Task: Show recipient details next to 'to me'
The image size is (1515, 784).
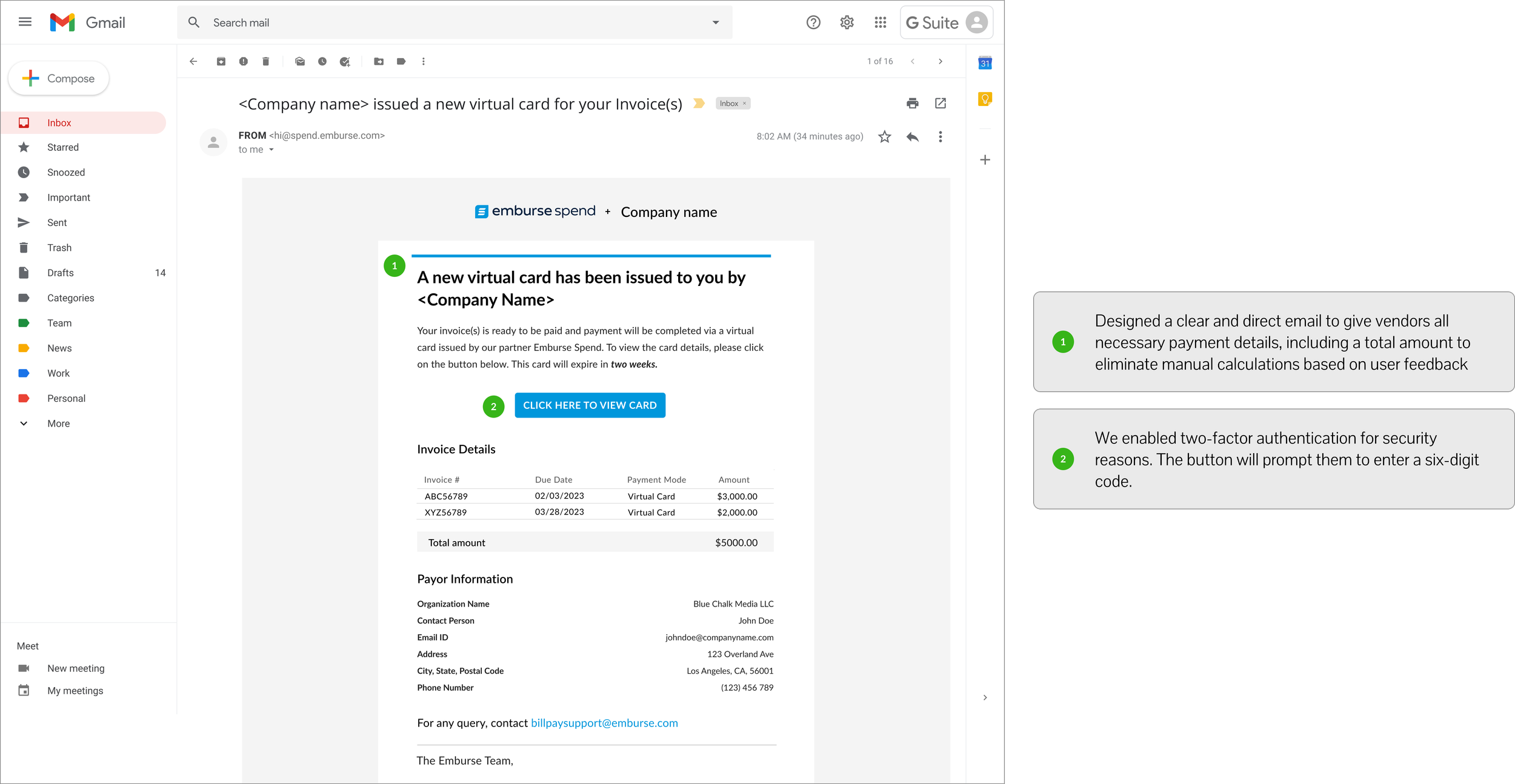Action: tap(271, 150)
